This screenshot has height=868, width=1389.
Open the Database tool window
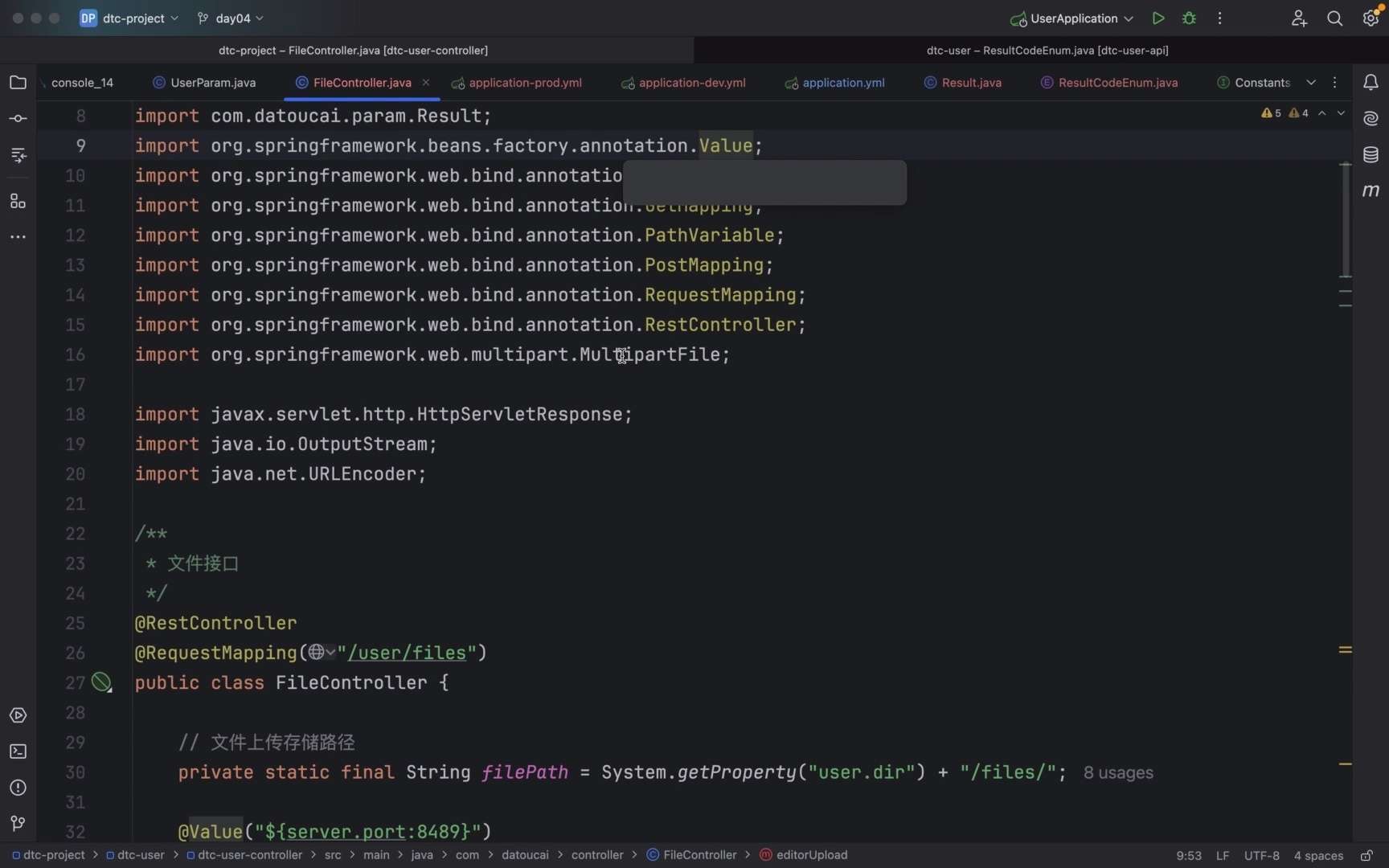1371,154
